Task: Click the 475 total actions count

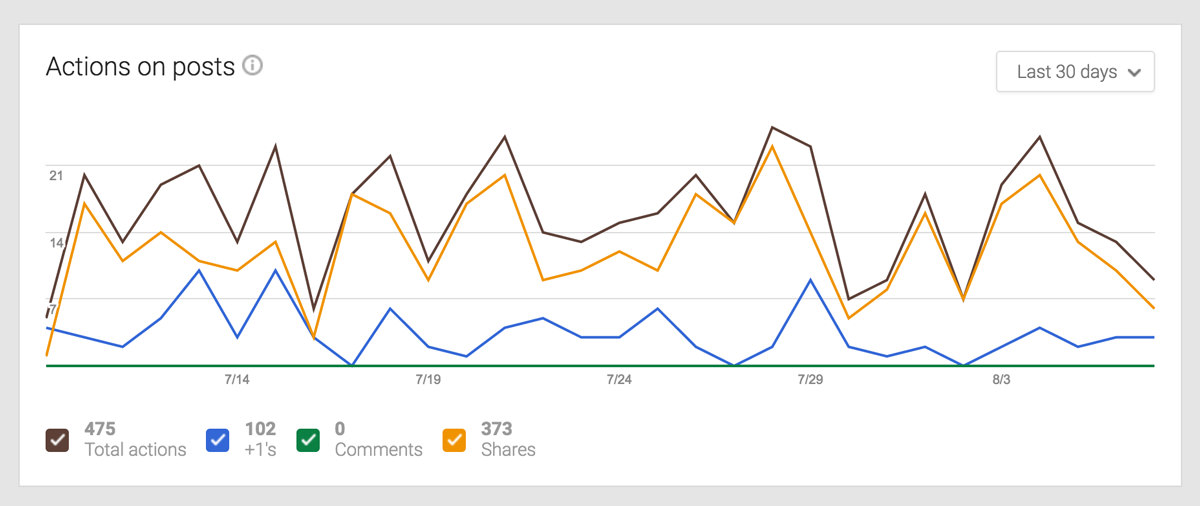Action: coord(100,429)
